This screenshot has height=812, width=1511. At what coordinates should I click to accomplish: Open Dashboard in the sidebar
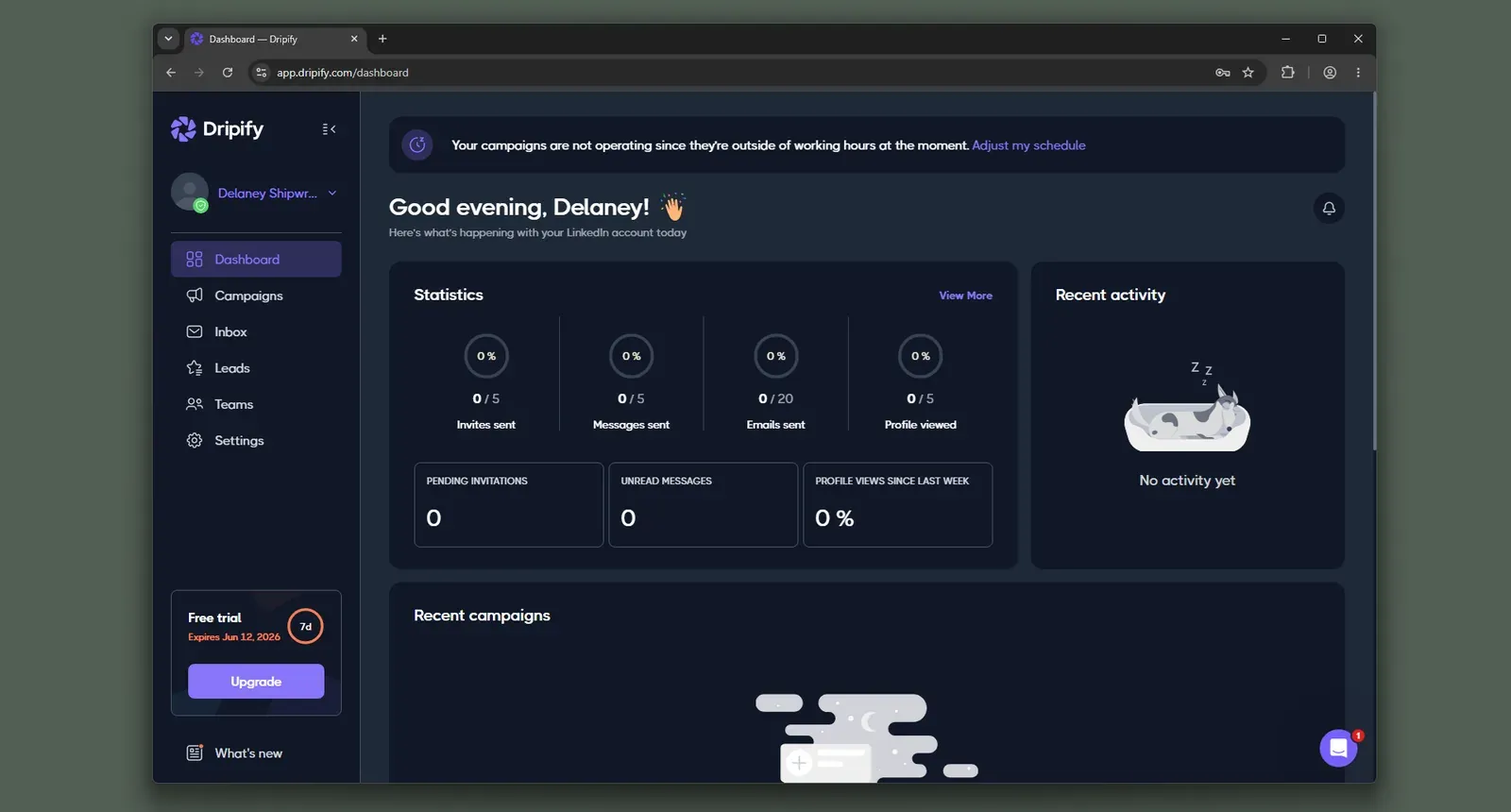[256, 259]
